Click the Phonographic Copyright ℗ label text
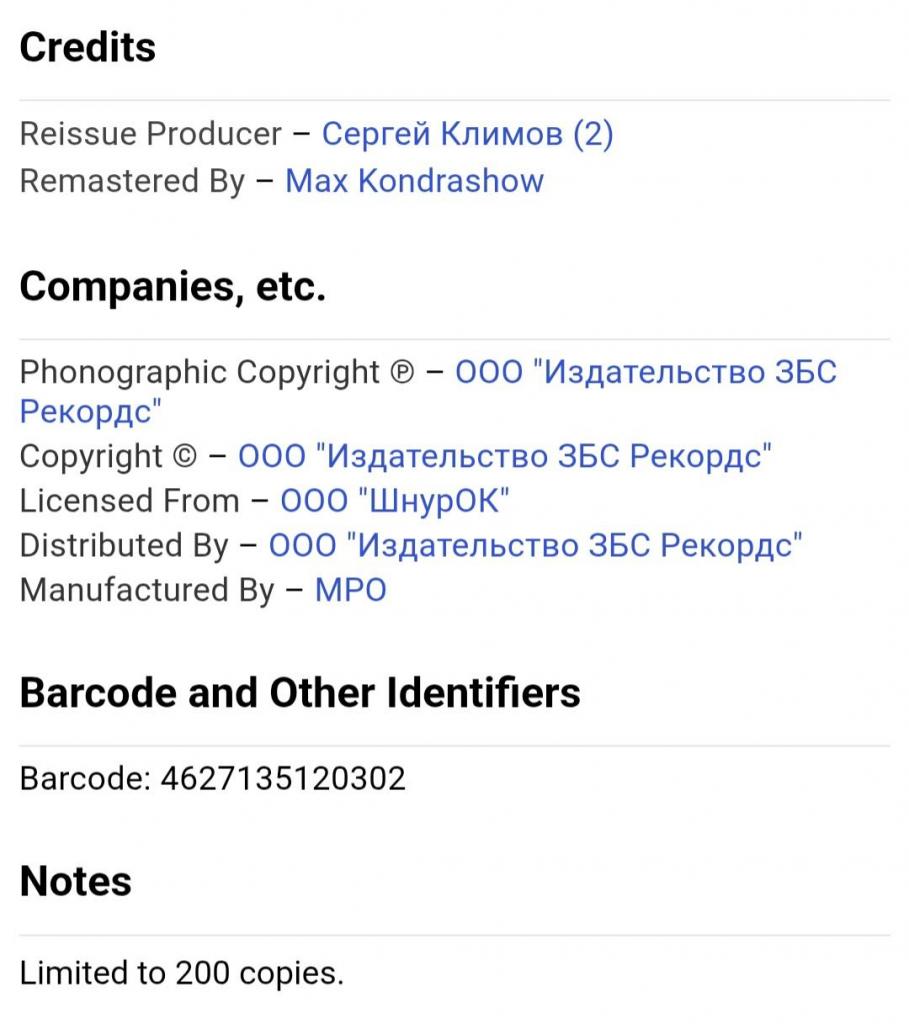The height and width of the screenshot is (1024, 909). click(x=217, y=373)
